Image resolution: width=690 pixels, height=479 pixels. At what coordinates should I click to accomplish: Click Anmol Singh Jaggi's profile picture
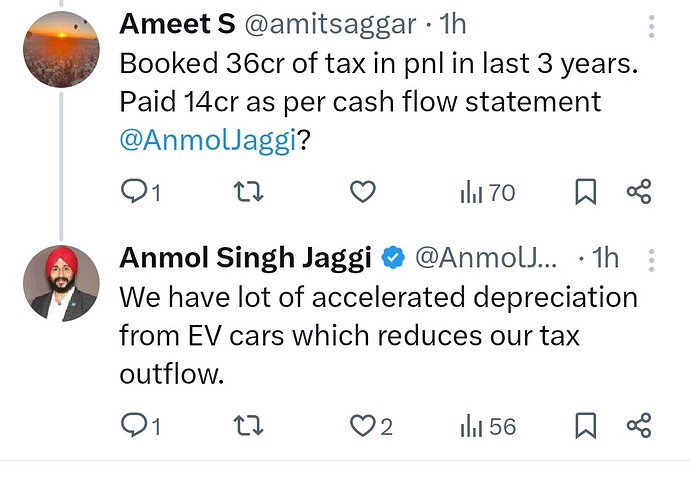(x=61, y=283)
